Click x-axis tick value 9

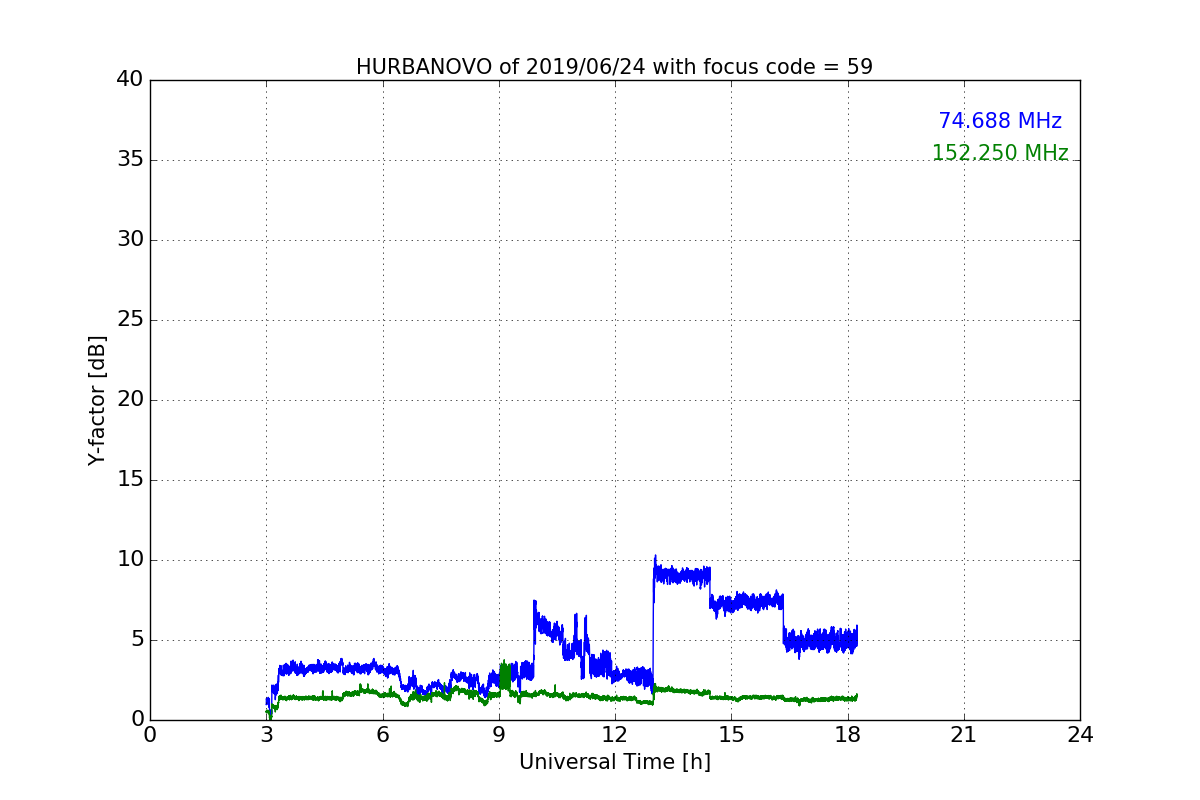(x=499, y=735)
